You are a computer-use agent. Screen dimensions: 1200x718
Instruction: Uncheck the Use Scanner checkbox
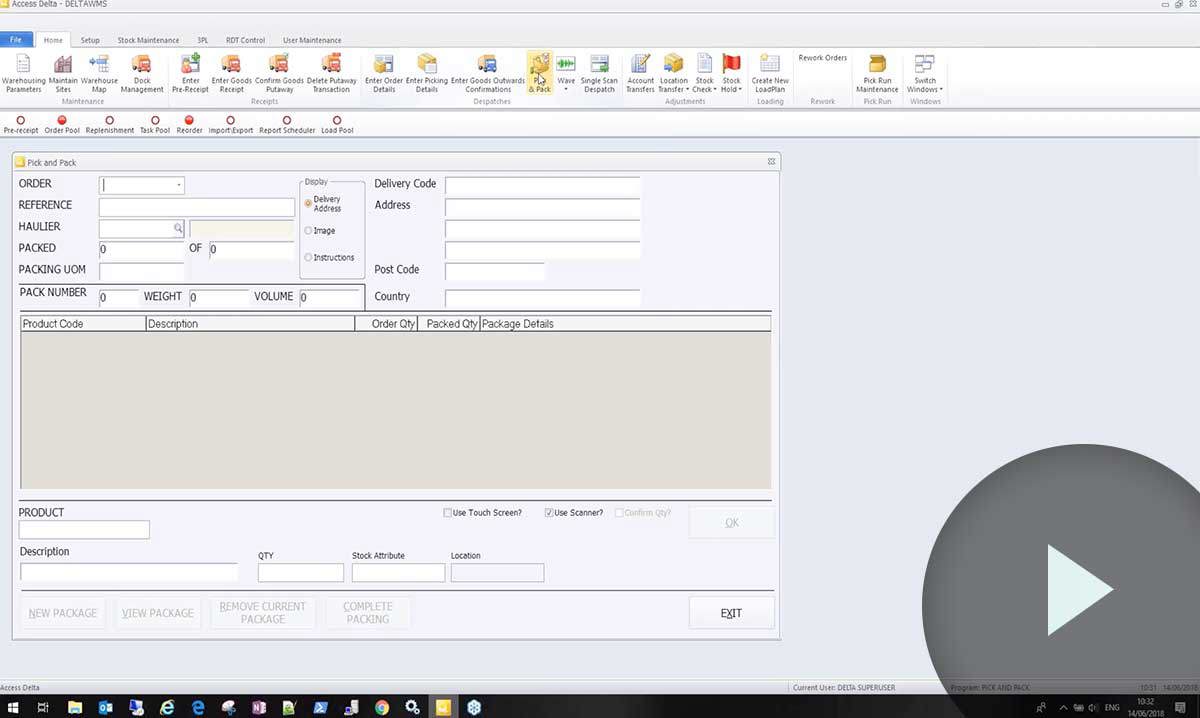coord(549,513)
